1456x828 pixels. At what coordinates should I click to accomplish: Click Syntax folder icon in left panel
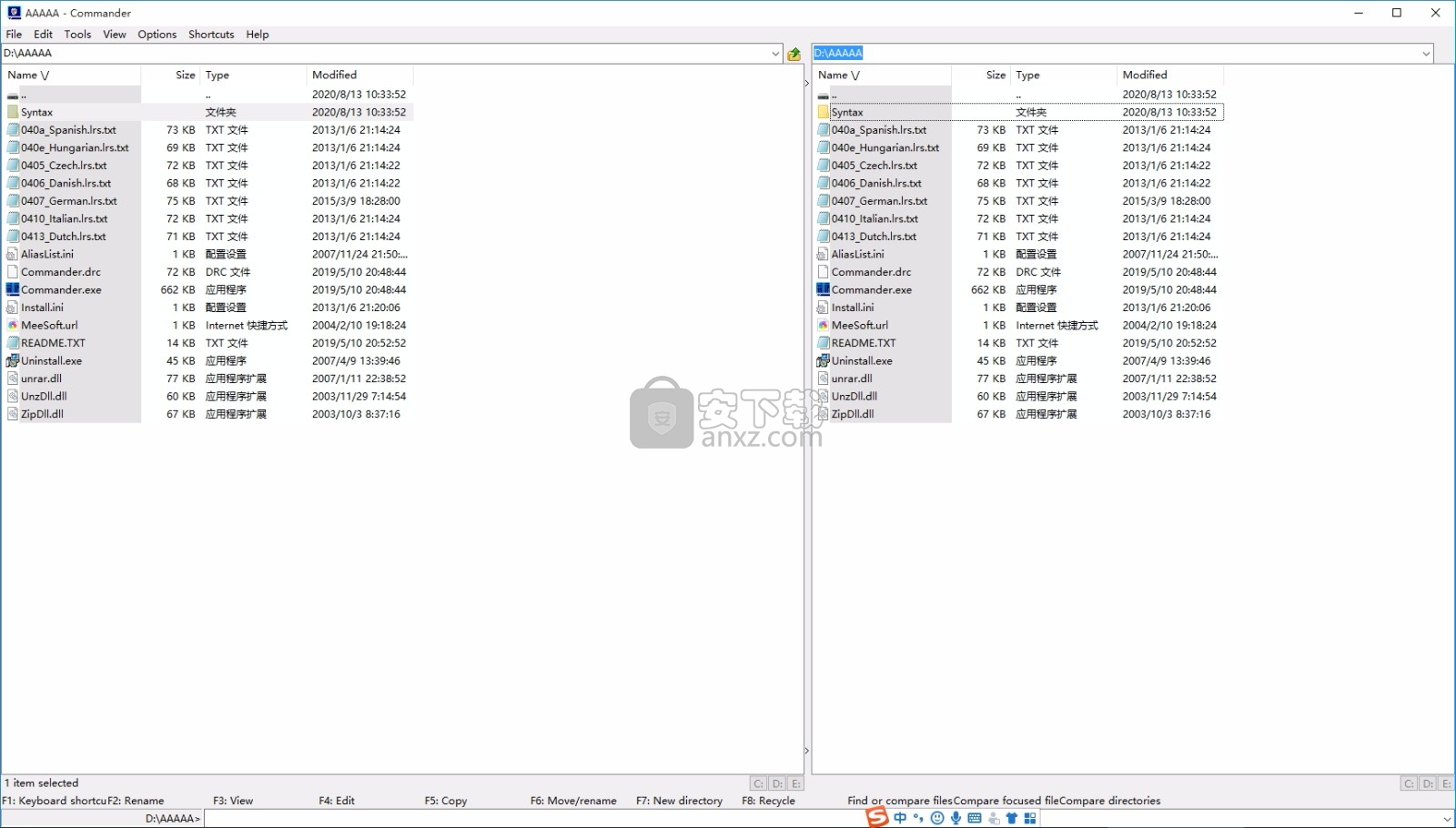(x=13, y=112)
